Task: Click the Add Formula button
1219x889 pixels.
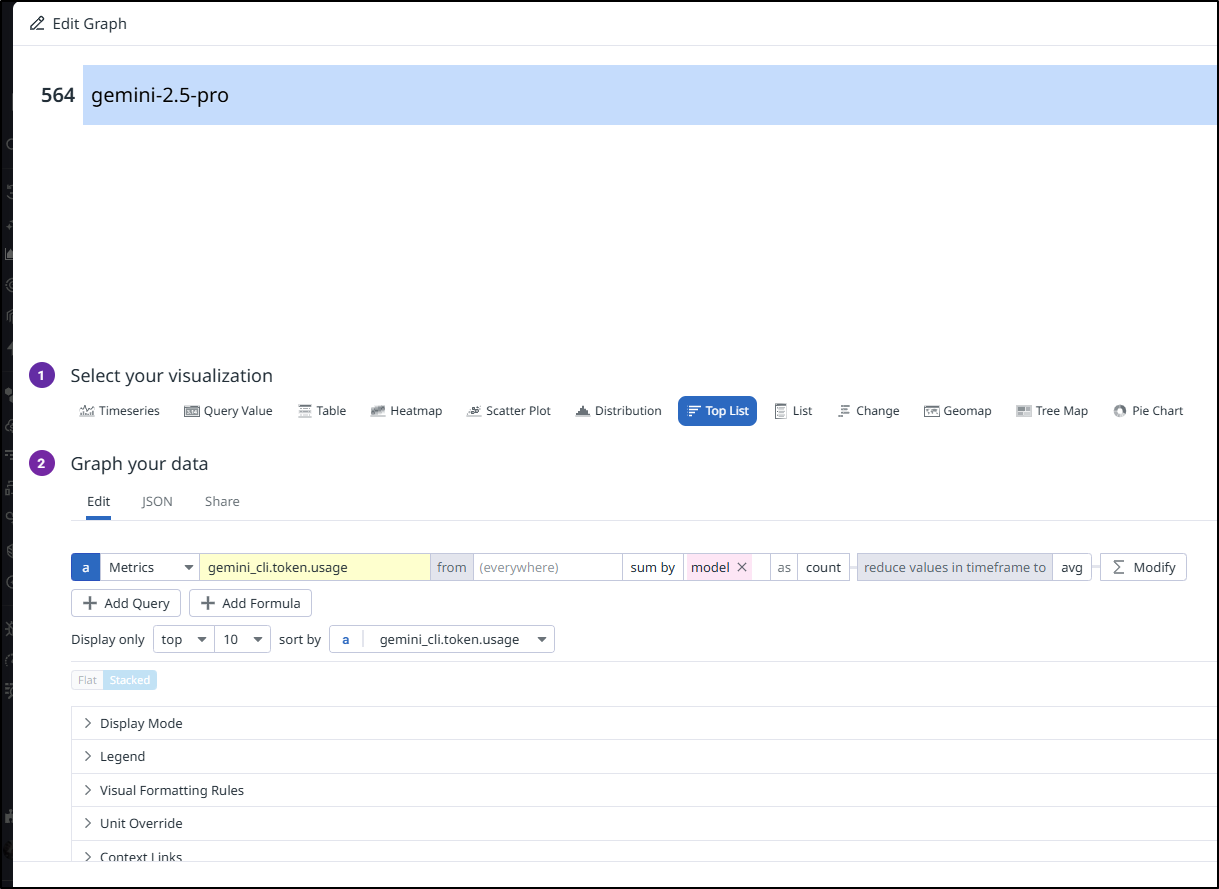Action: tap(251, 603)
